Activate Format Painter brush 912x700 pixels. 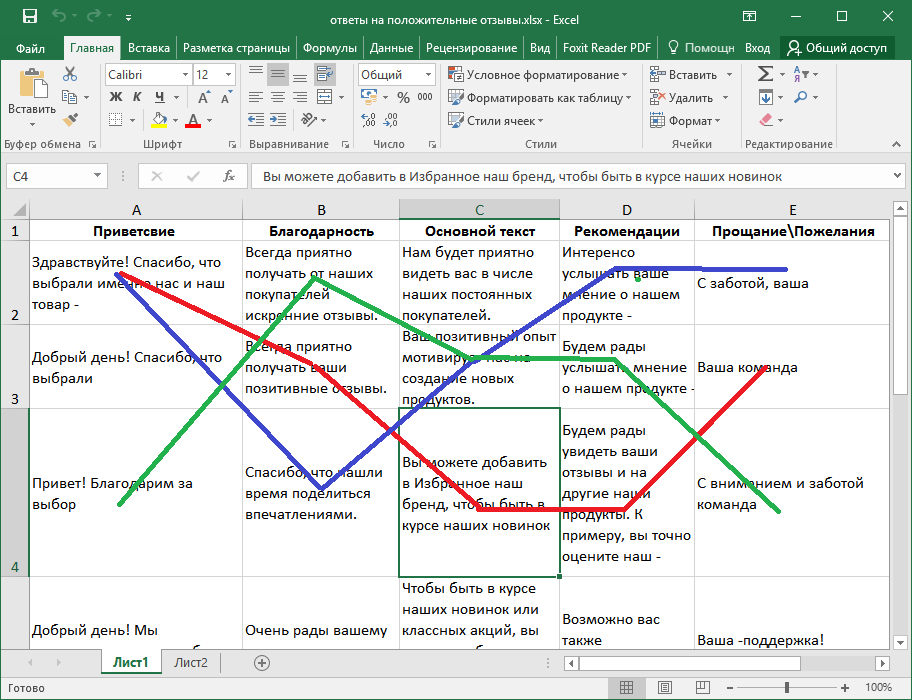point(70,120)
